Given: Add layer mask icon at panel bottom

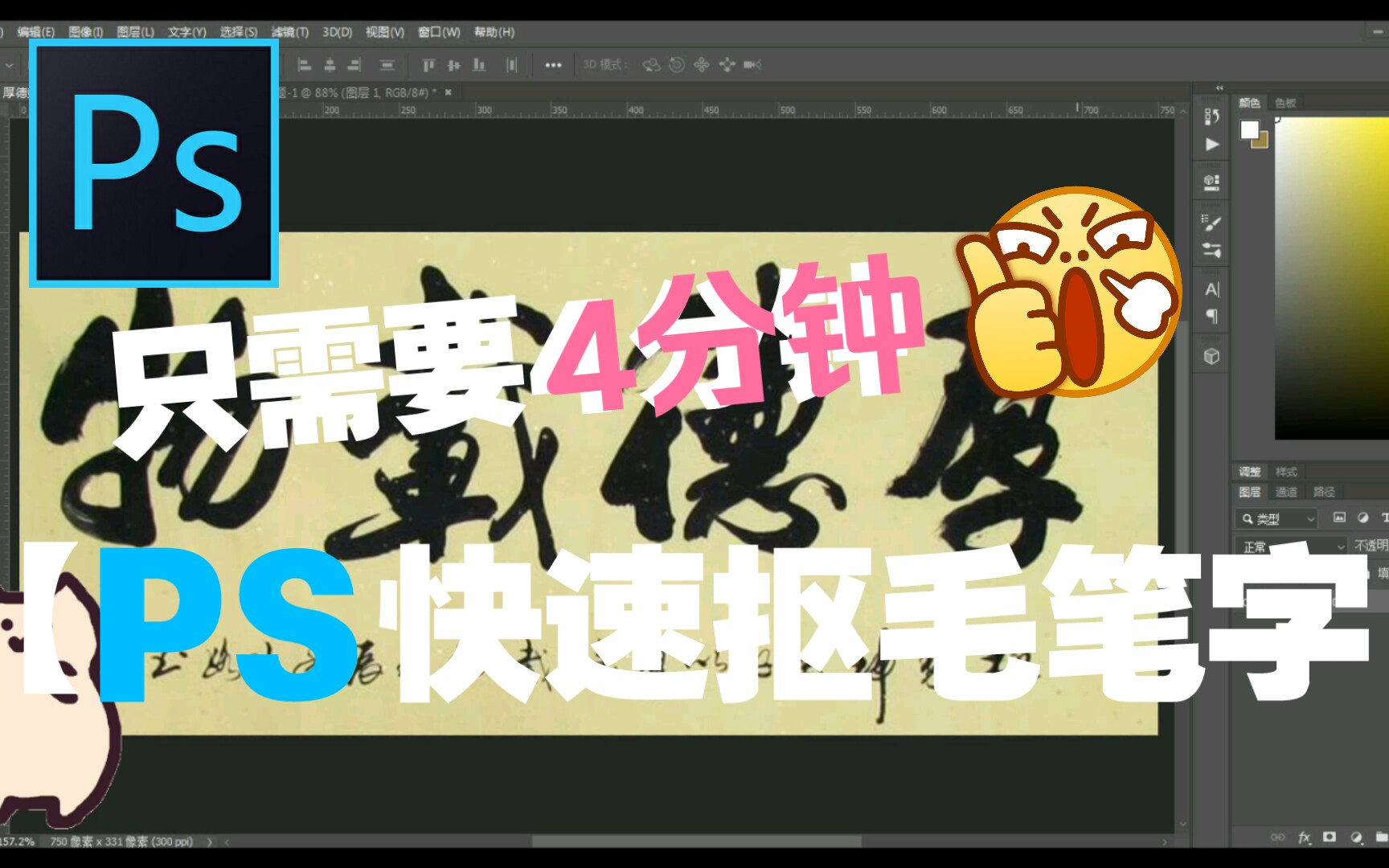Looking at the screenshot, I should [x=1330, y=837].
